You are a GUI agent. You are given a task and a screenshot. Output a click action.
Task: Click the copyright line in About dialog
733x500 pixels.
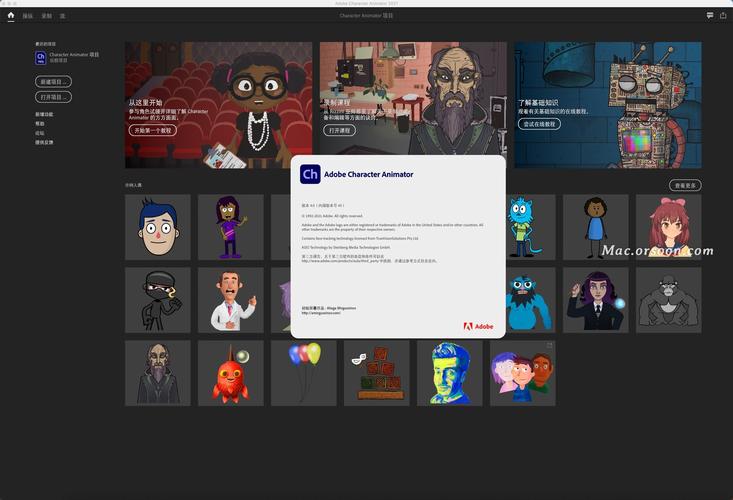[x=332, y=216]
